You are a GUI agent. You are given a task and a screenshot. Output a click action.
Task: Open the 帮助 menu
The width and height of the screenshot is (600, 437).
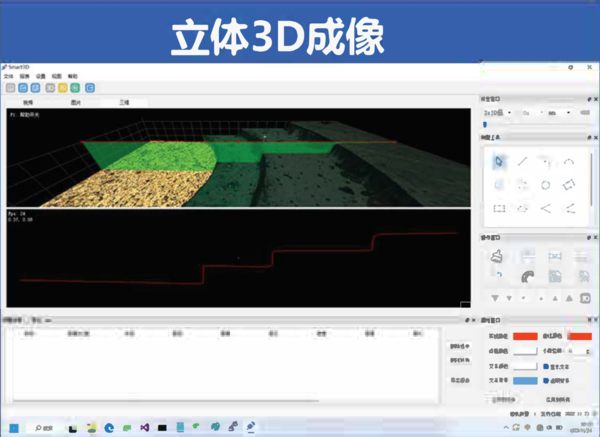(73, 76)
